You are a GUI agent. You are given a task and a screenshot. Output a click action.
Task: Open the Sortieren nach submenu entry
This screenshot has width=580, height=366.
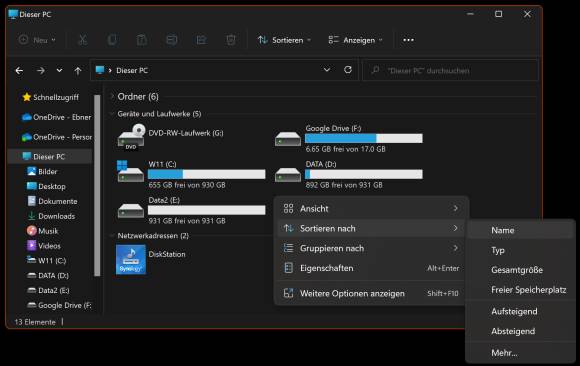[x=371, y=228]
